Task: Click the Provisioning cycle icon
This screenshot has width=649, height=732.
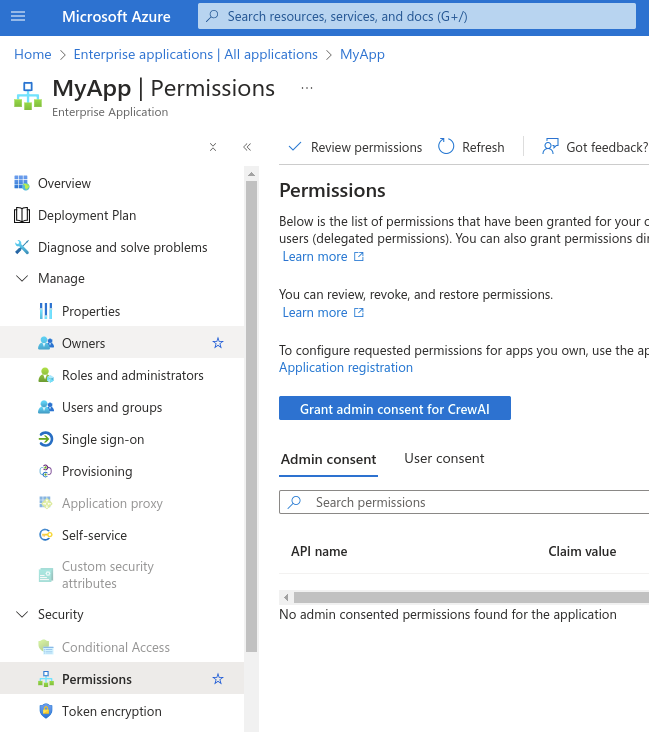Action: [x=46, y=471]
